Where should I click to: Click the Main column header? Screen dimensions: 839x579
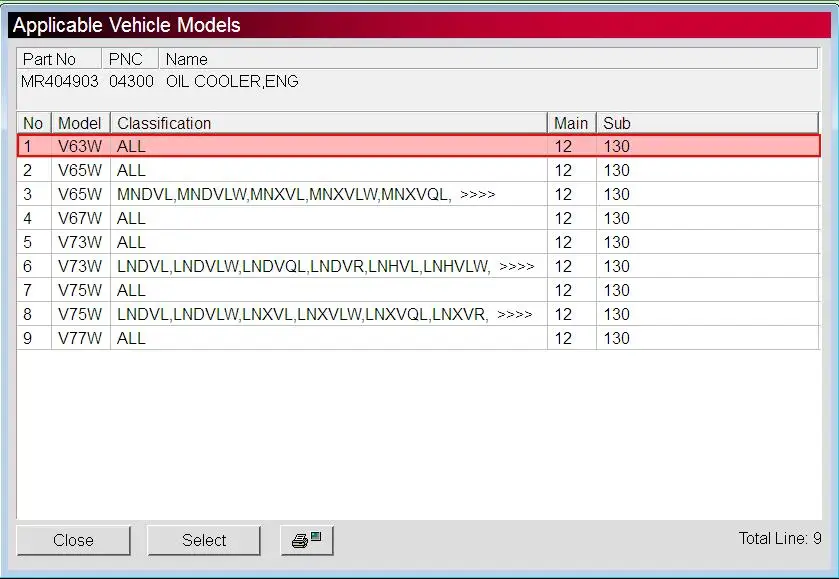point(571,123)
